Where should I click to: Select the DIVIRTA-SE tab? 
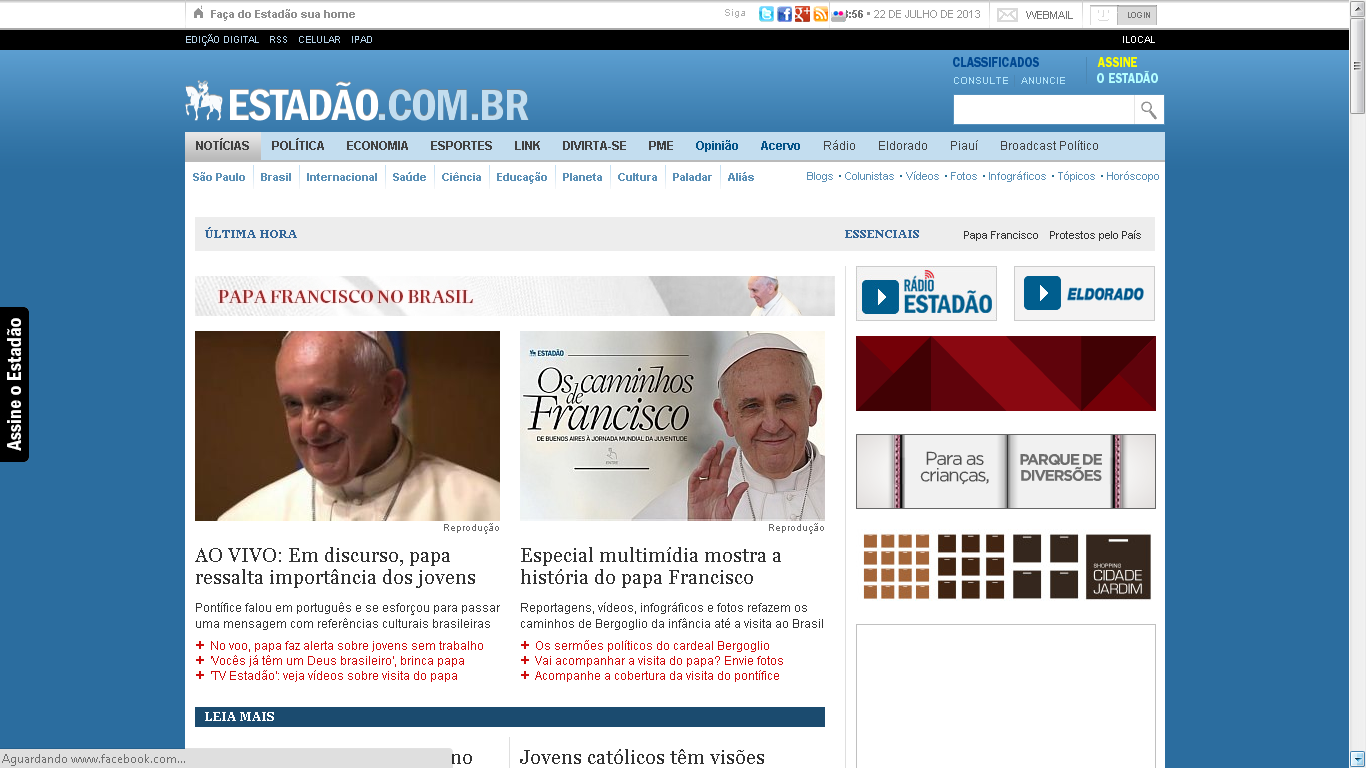tap(594, 146)
